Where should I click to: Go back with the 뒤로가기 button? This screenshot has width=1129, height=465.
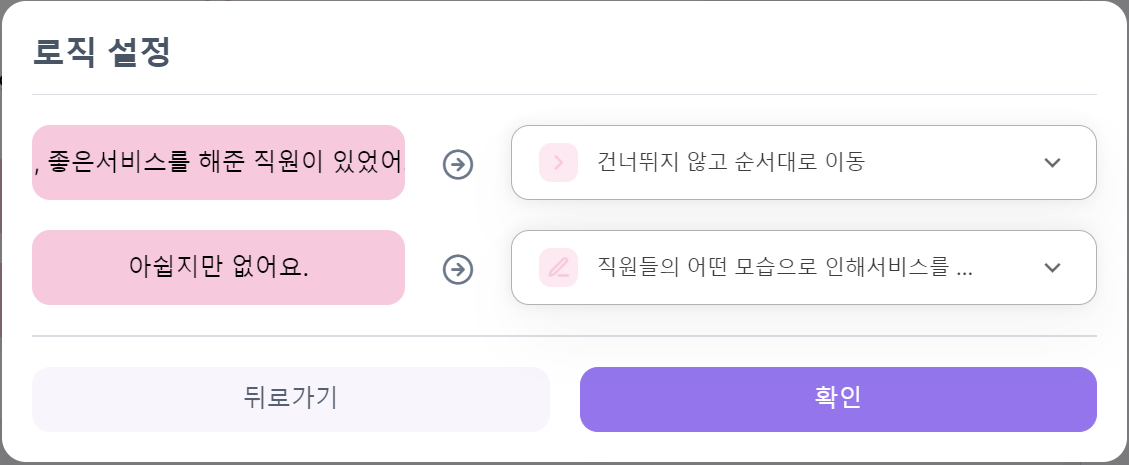(x=291, y=399)
